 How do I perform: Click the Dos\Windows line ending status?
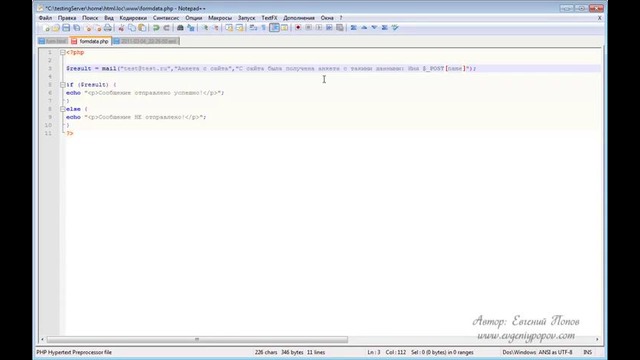pyautogui.click(x=519, y=352)
